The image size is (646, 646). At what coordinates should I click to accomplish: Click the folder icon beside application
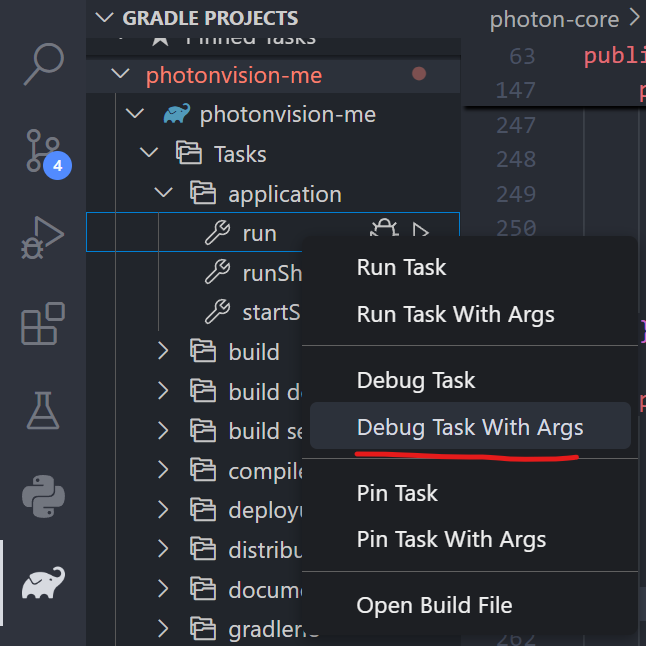coord(203,193)
